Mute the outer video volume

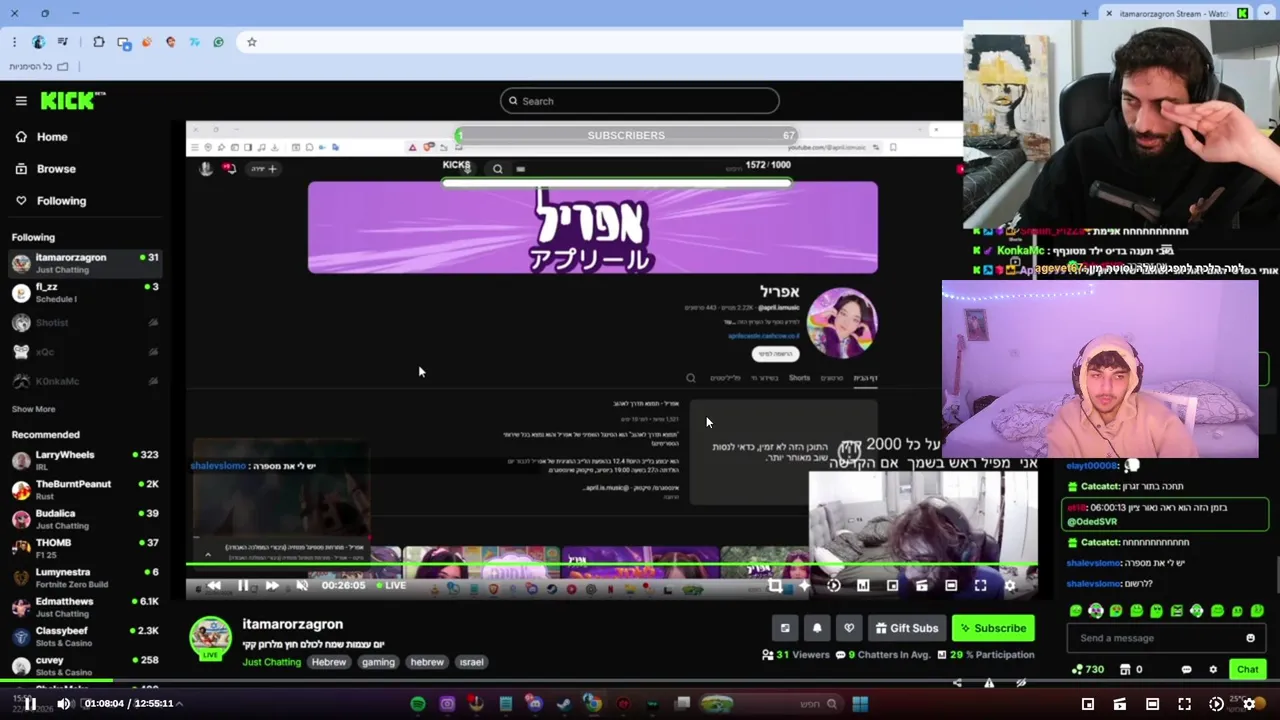pos(64,704)
